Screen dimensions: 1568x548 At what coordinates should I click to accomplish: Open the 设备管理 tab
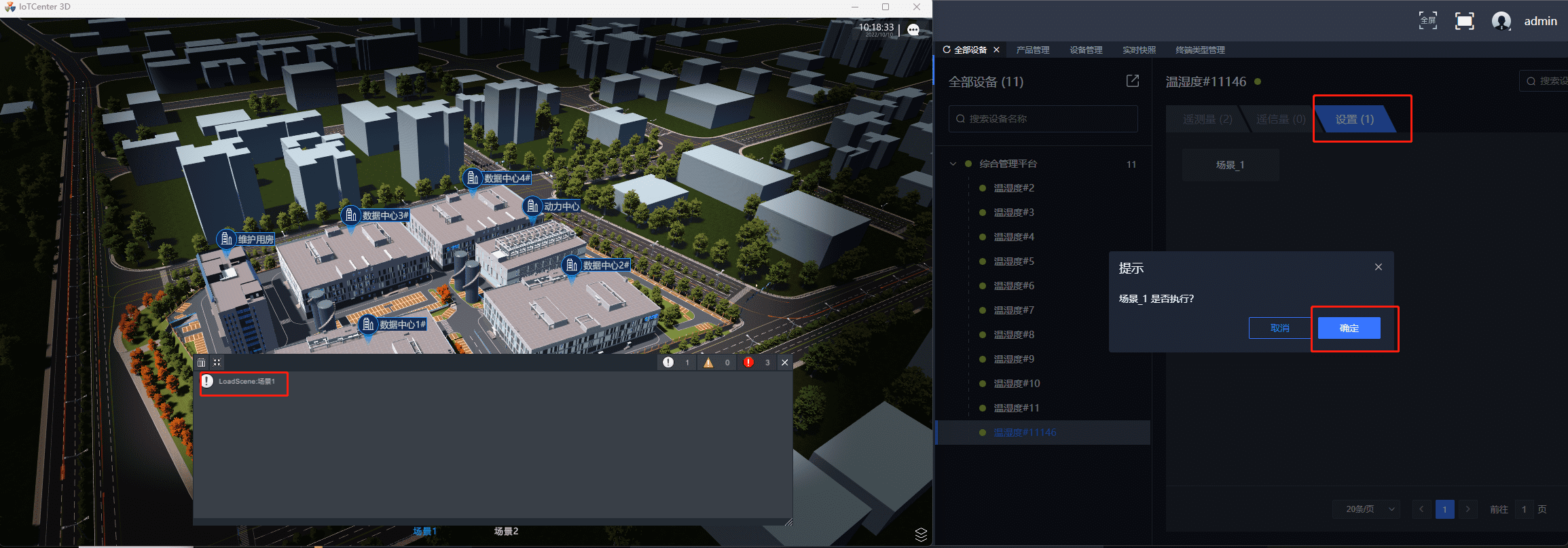pyautogui.click(x=1086, y=50)
